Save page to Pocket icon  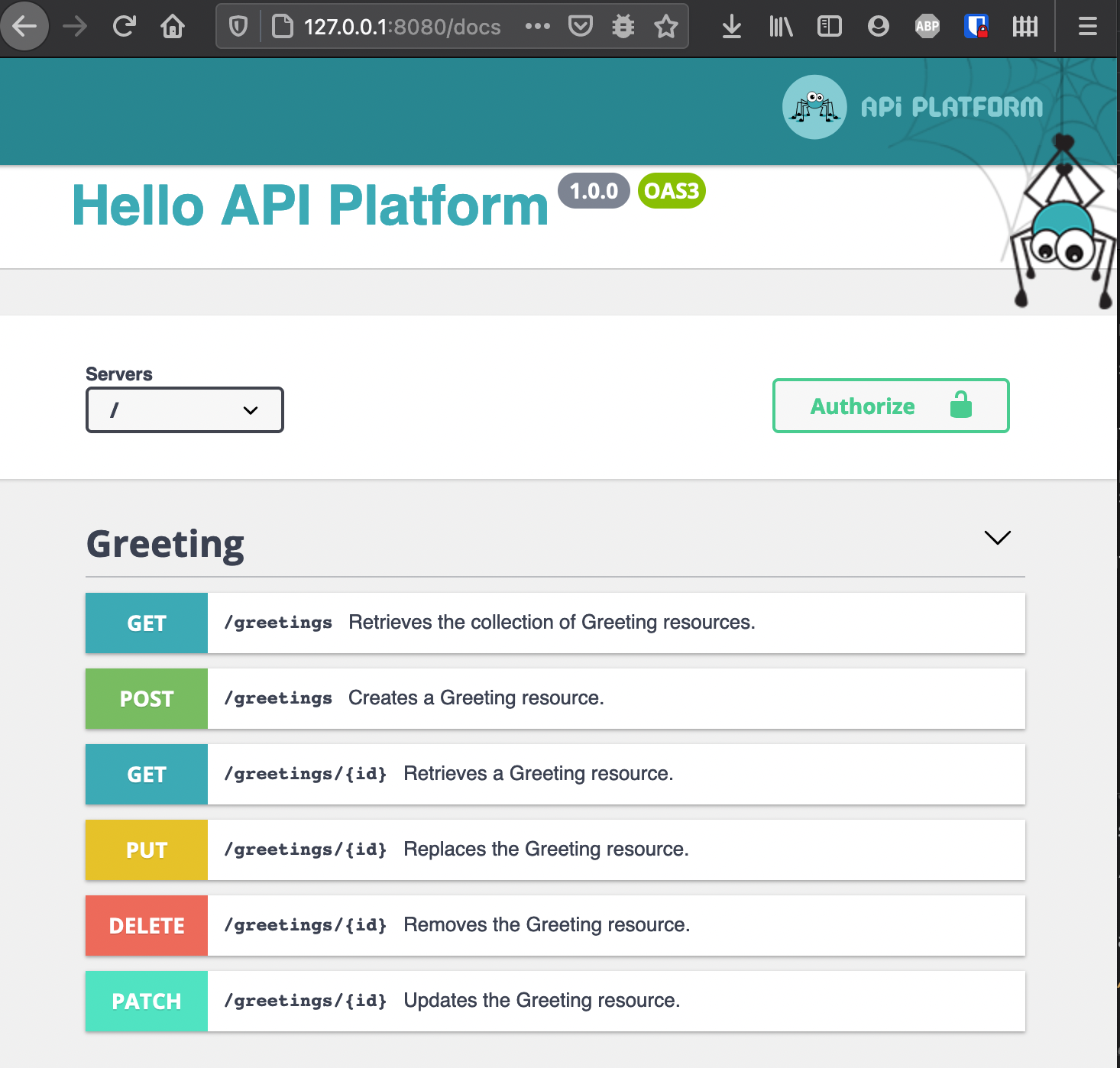click(x=581, y=27)
